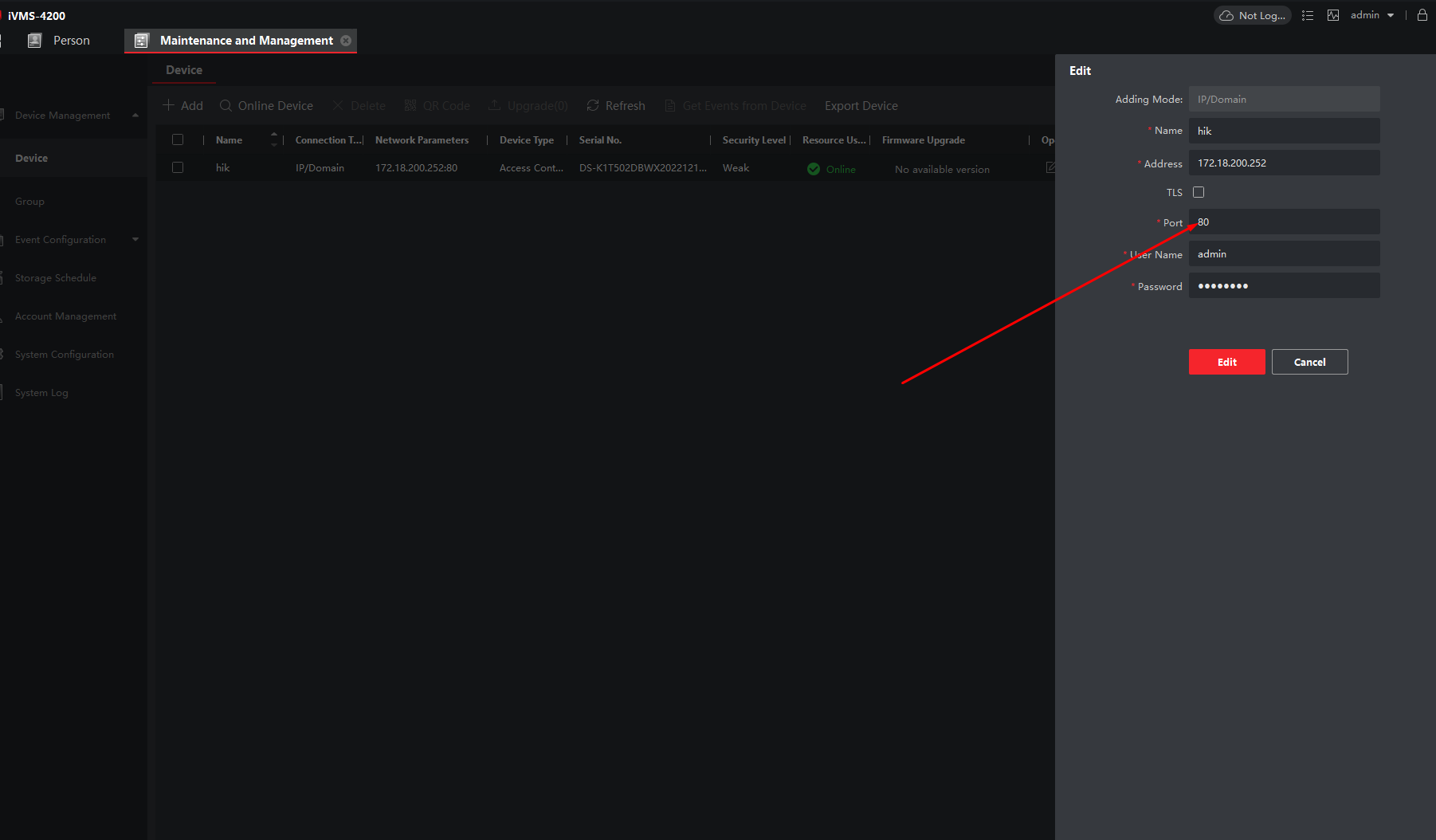Switch to the Device tab
1436x840 pixels.
[x=184, y=70]
